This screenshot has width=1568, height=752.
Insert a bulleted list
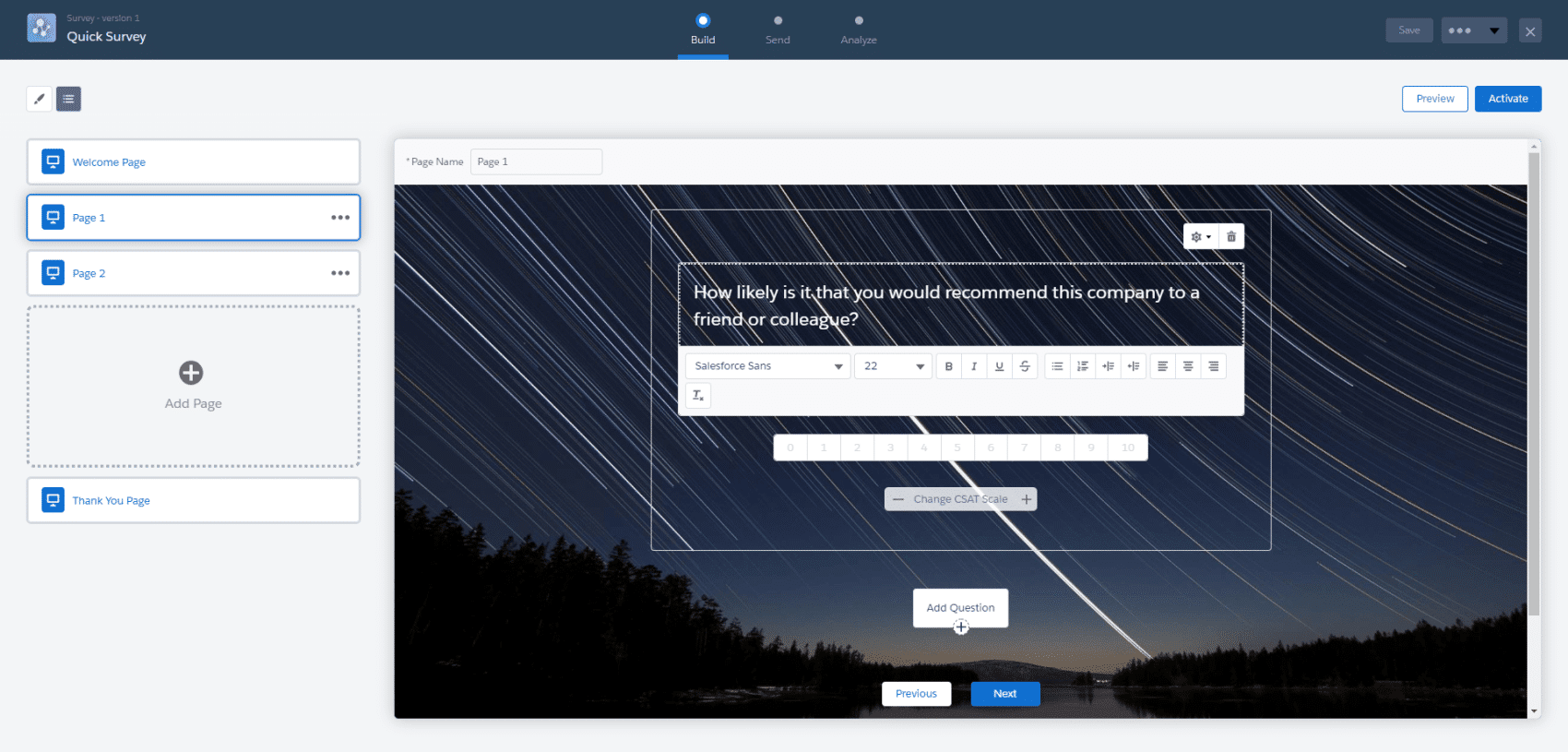click(1057, 366)
